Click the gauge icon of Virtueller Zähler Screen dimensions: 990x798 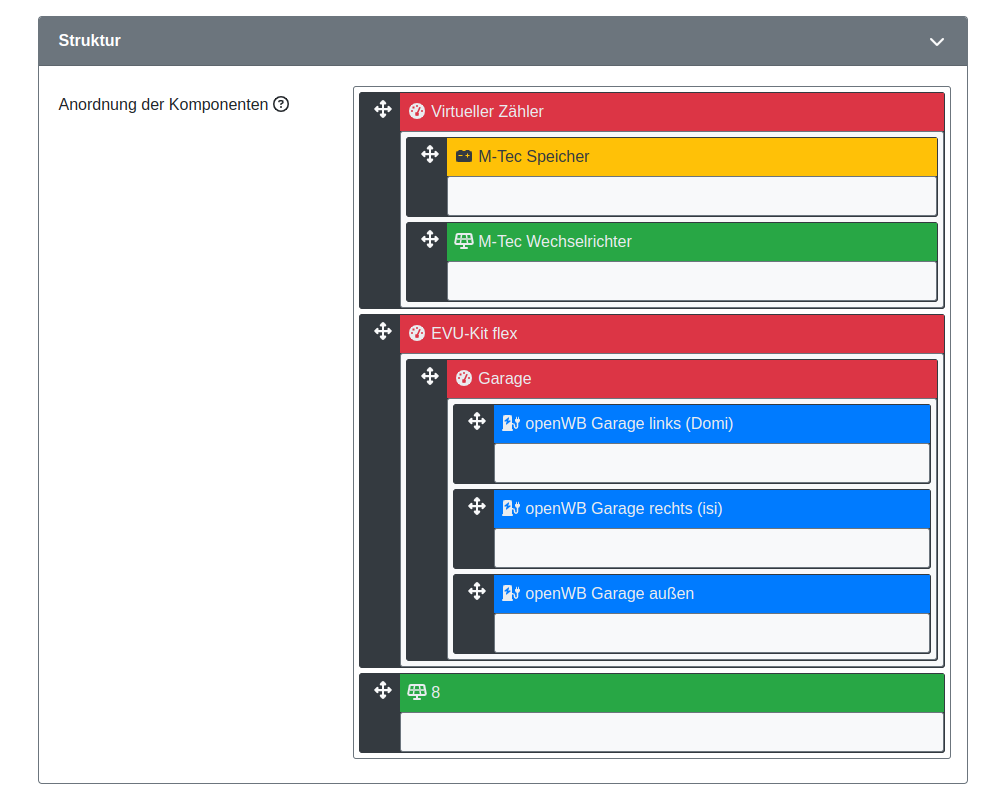coord(417,111)
